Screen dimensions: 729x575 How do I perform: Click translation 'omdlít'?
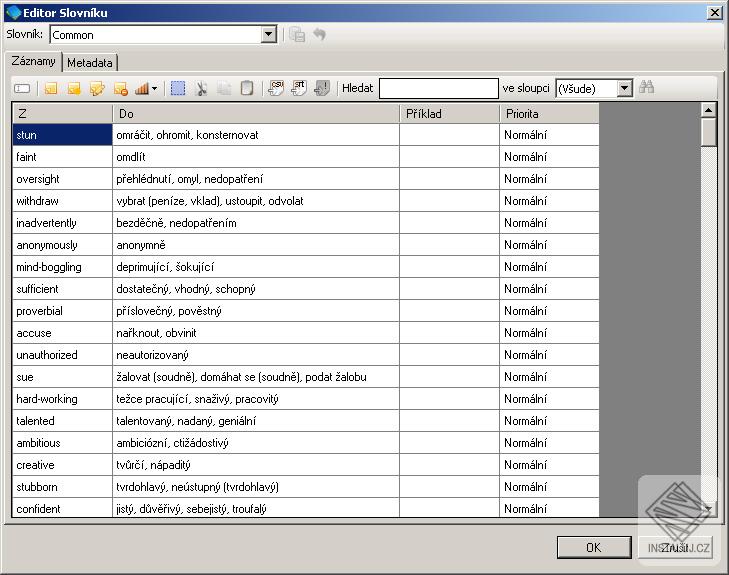(x=256, y=157)
